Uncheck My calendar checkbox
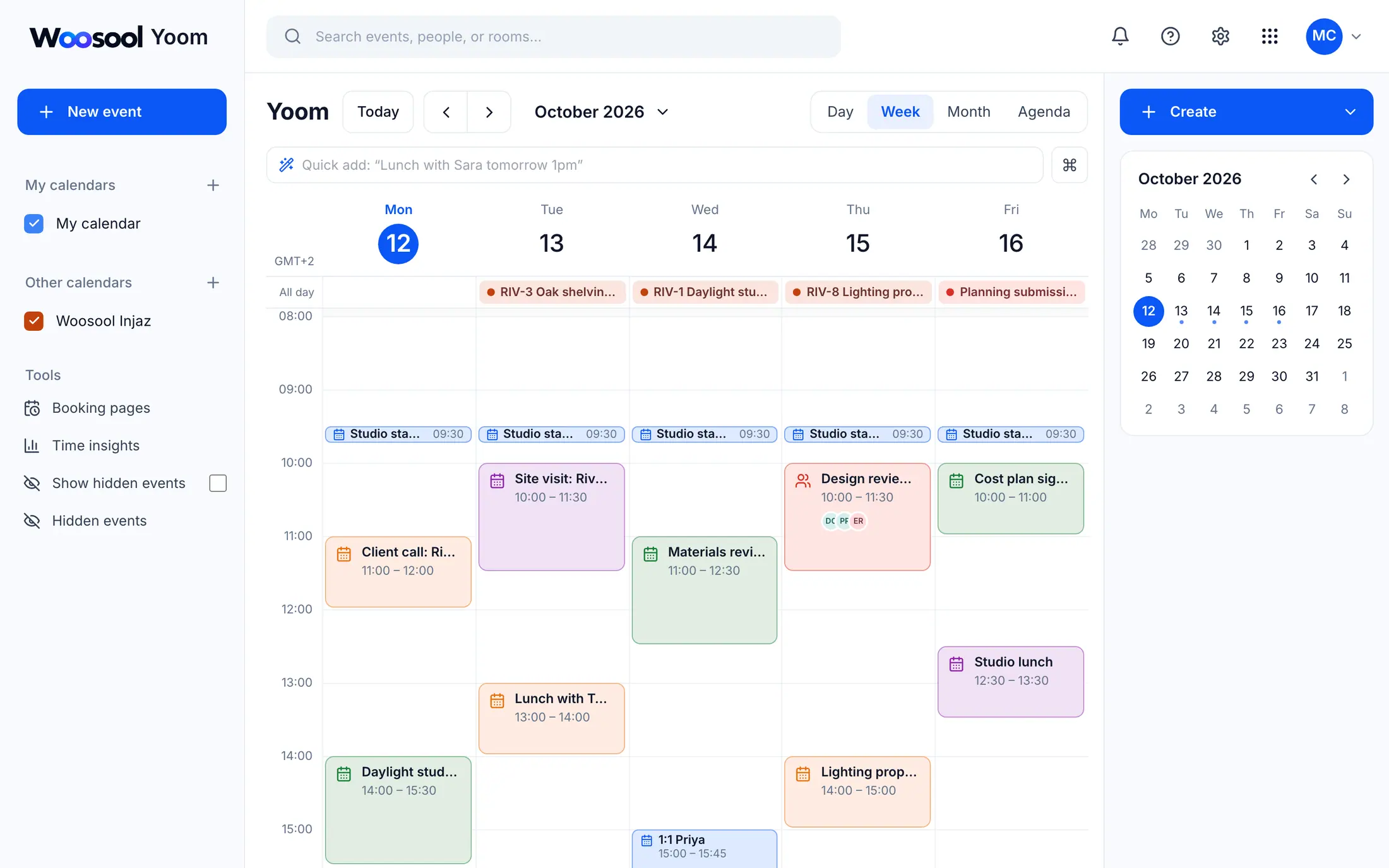 point(34,223)
